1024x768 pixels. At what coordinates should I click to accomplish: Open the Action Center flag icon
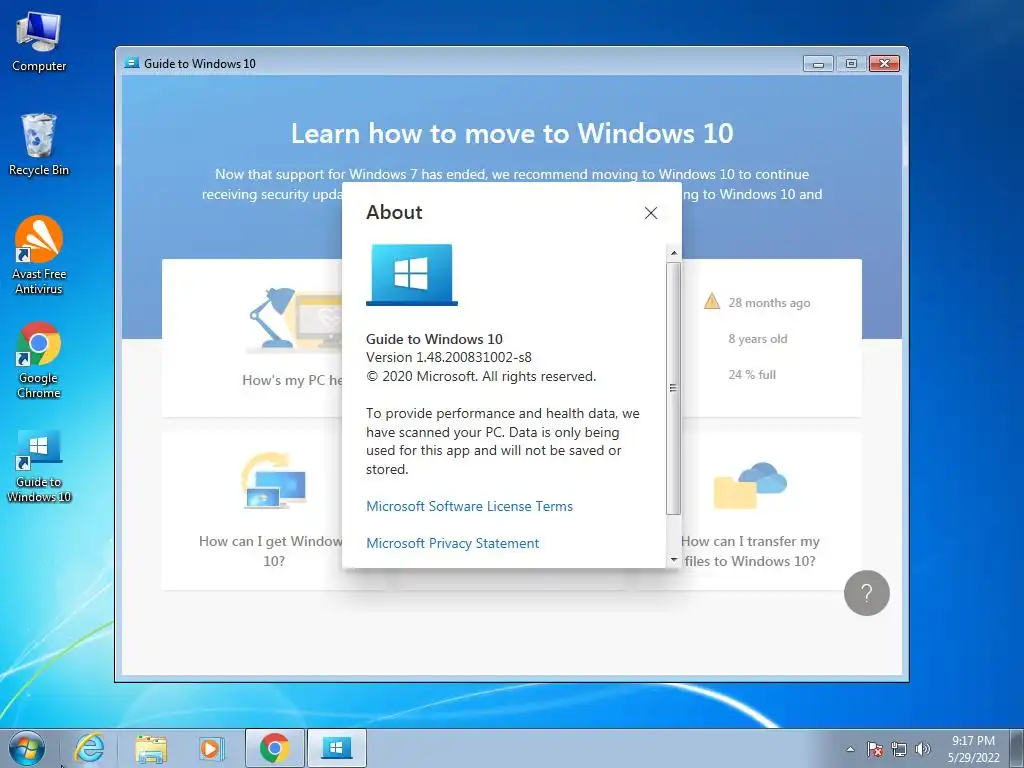coord(874,749)
